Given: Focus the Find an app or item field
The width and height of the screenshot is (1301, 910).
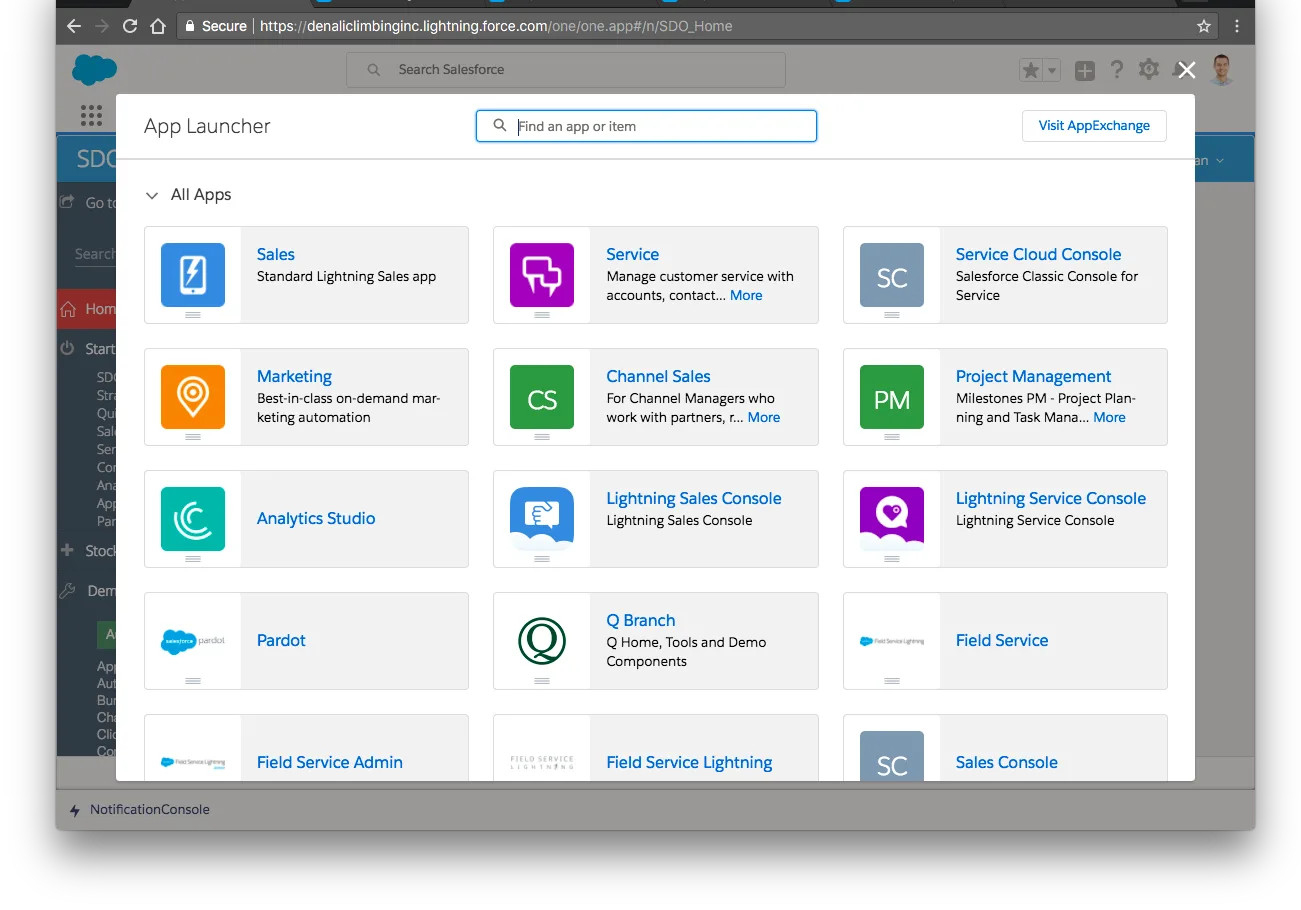Looking at the screenshot, I should click(646, 126).
